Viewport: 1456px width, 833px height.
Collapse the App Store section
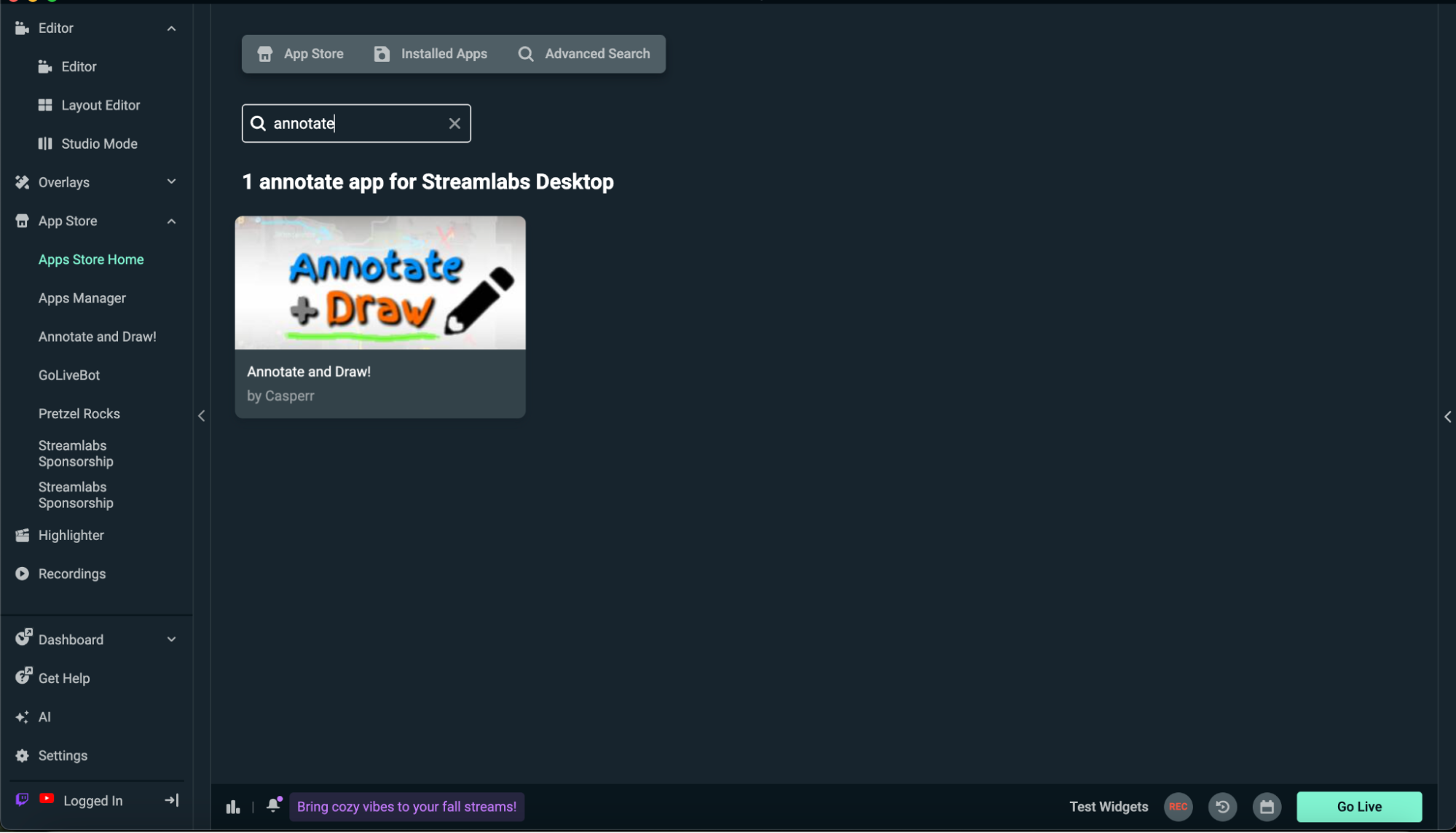[x=172, y=221]
